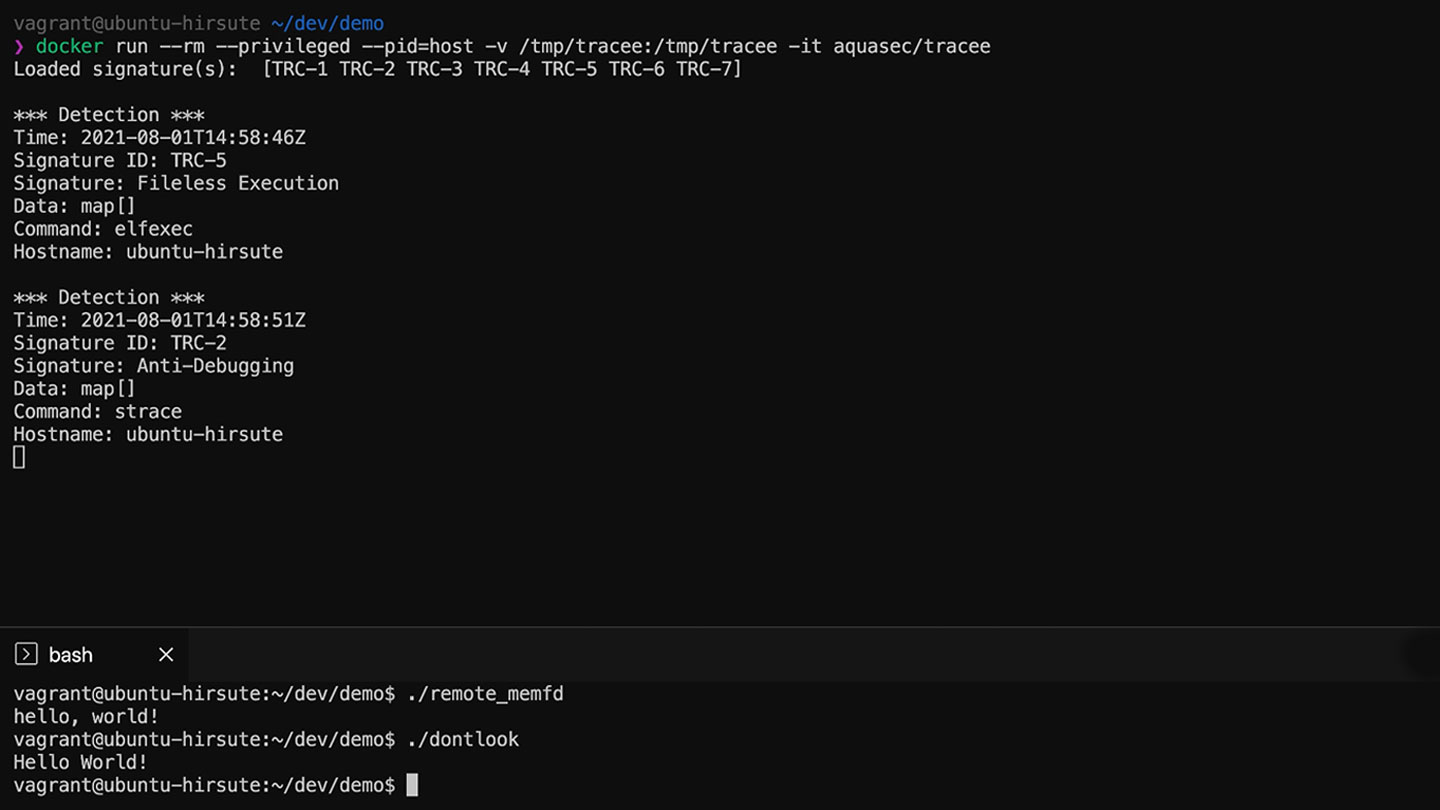Click the block cursor at bash prompt
Viewport: 1440px width, 810px height.
pos(412,786)
